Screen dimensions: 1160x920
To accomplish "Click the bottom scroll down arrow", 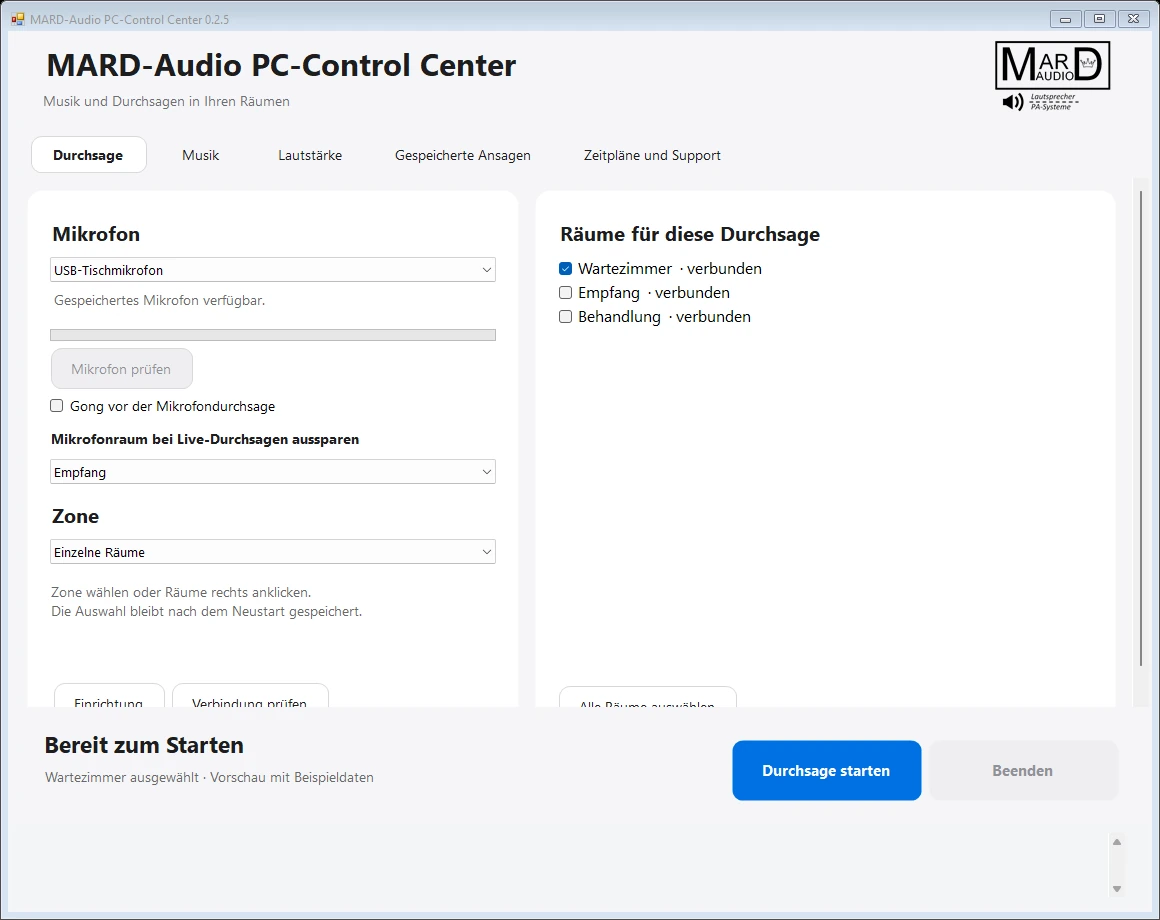I will coord(1117,889).
